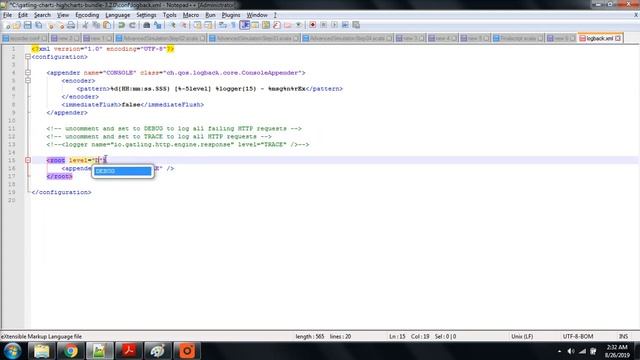Open Find using the binoculars icon

click(x=147, y=25)
